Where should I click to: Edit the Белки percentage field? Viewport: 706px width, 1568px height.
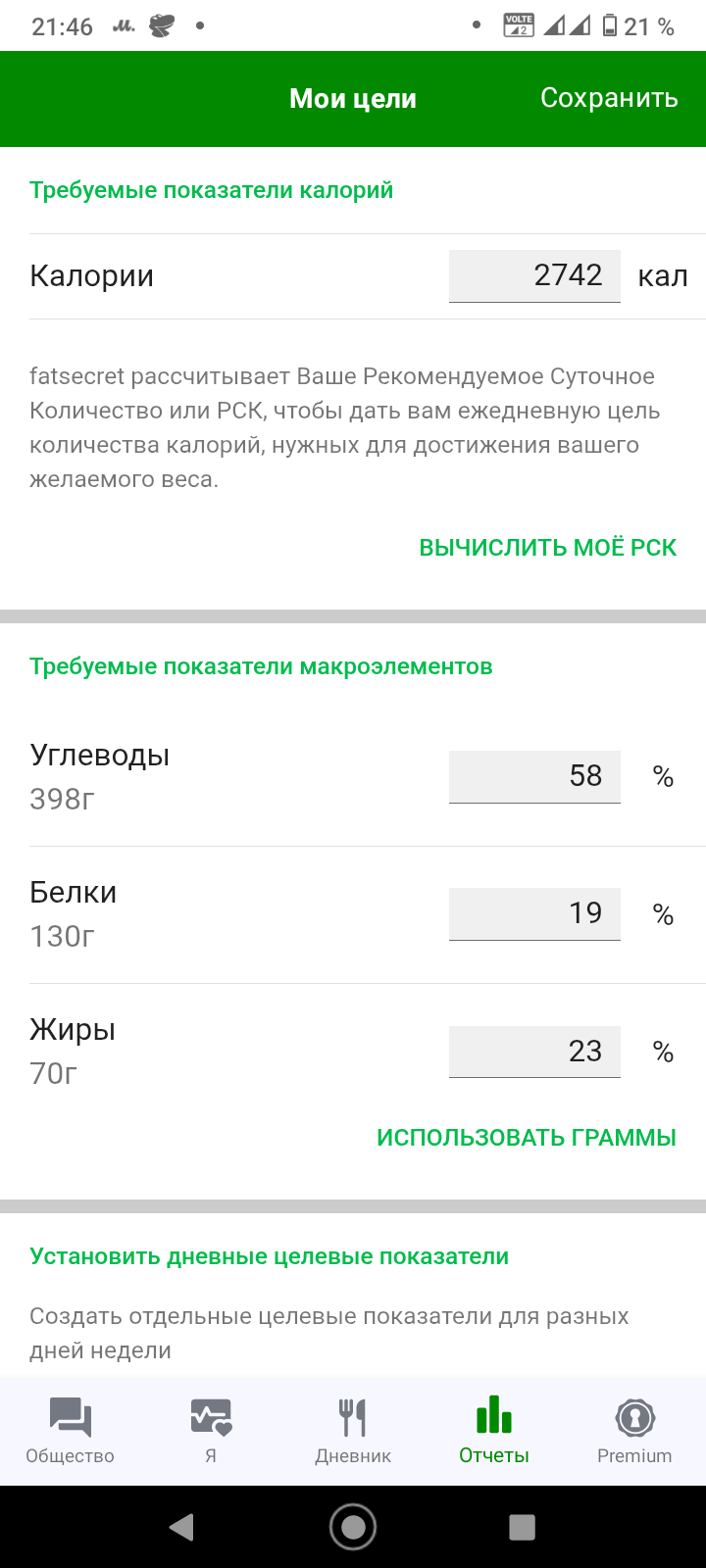534,913
